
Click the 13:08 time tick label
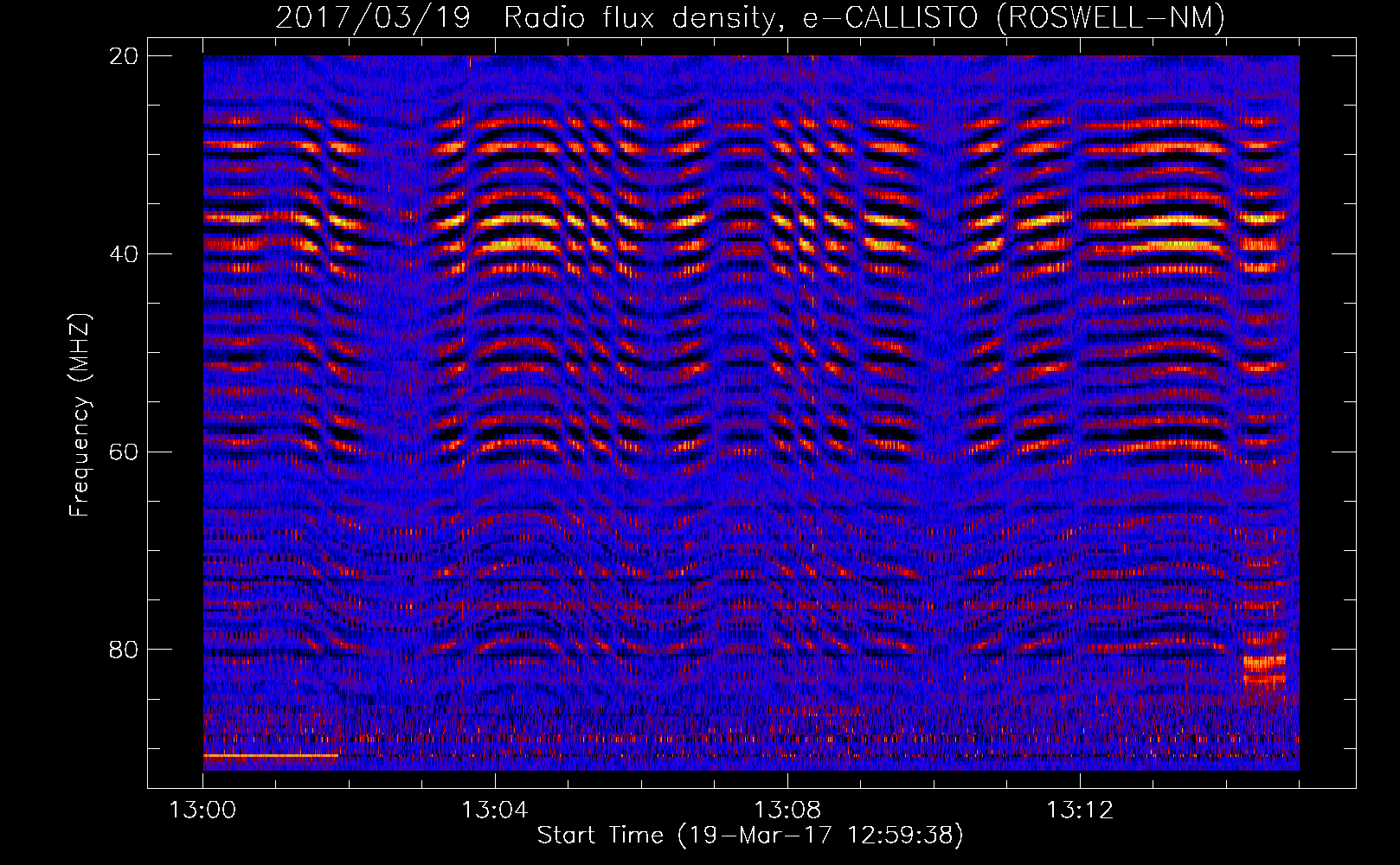(x=787, y=811)
